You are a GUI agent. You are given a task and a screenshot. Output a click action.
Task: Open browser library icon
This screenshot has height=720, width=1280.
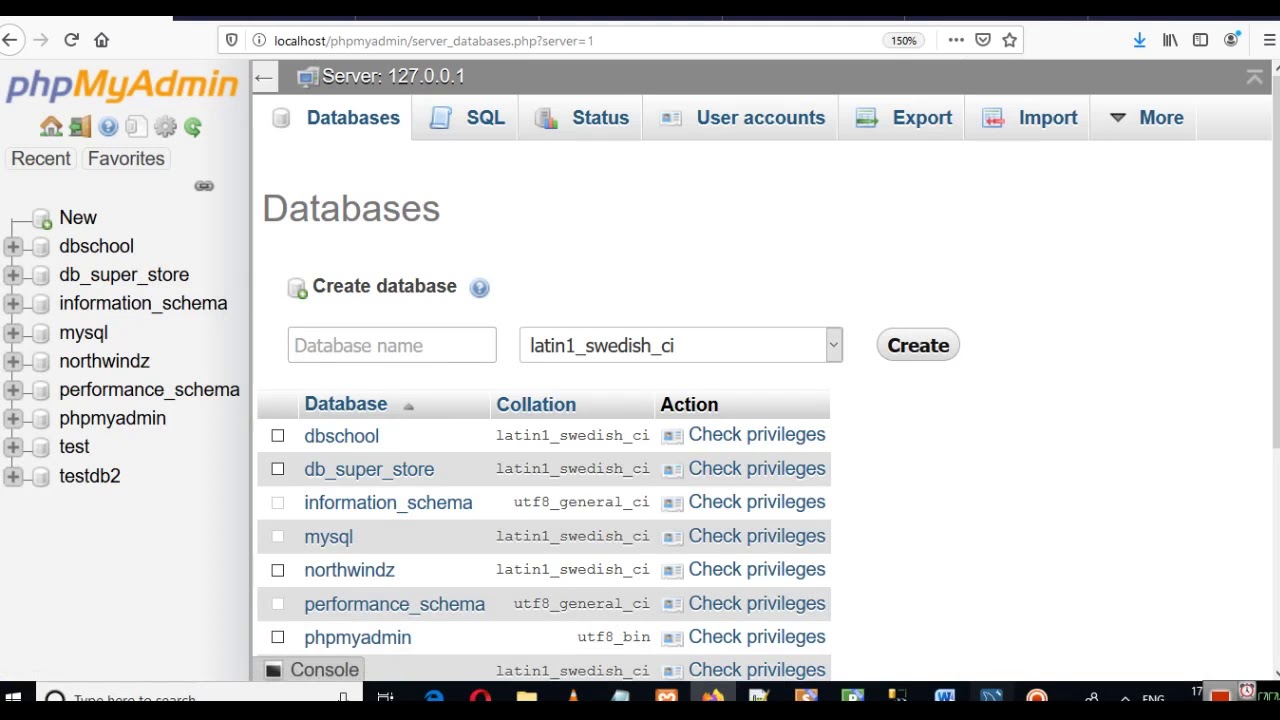coord(1170,40)
